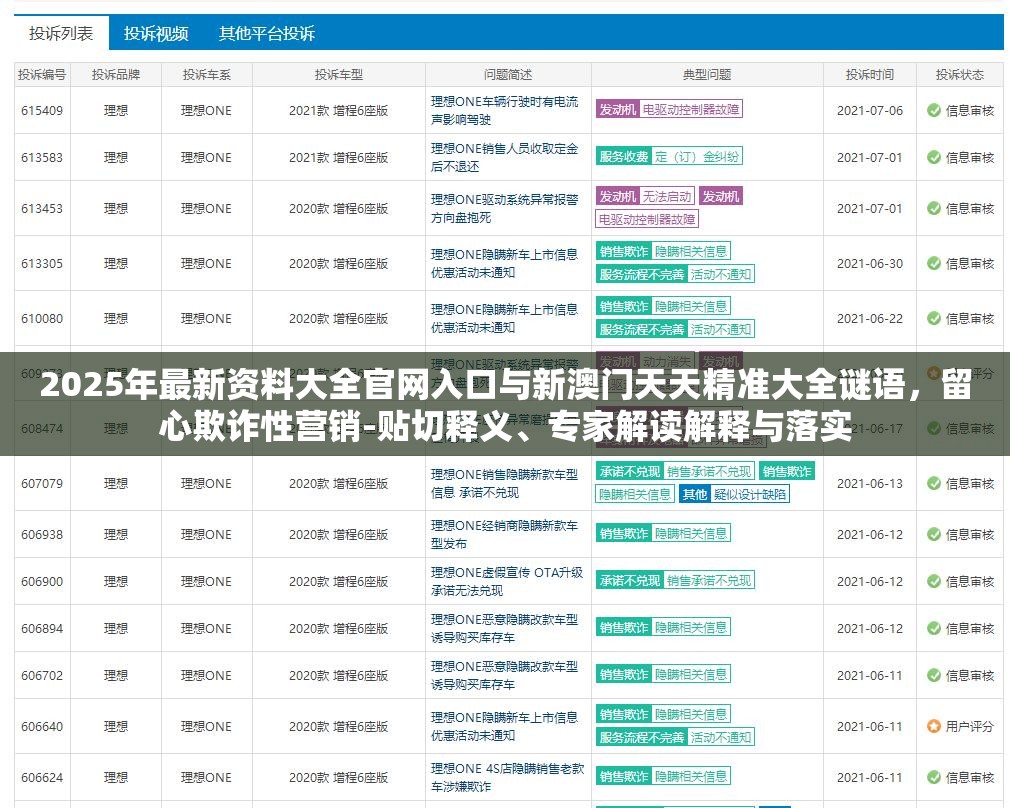Open complaint 613305 problem description
The width and height of the screenshot is (1010, 808).
(504, 264)
